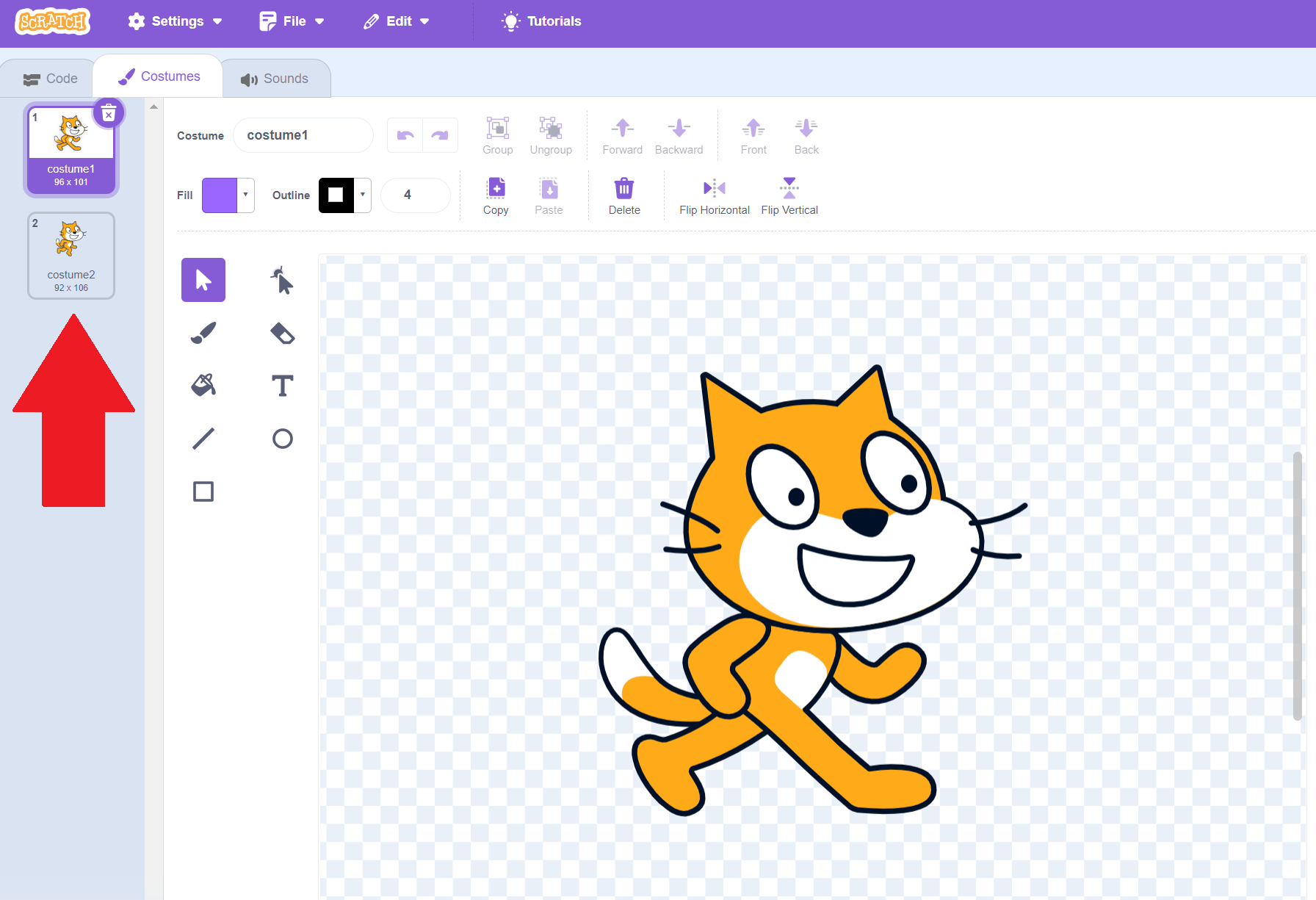Image resolution: width=1316 pixels, height=900 pixels.
Task: Click the black Outline color swatch
Action: click(x=336, y=195)
